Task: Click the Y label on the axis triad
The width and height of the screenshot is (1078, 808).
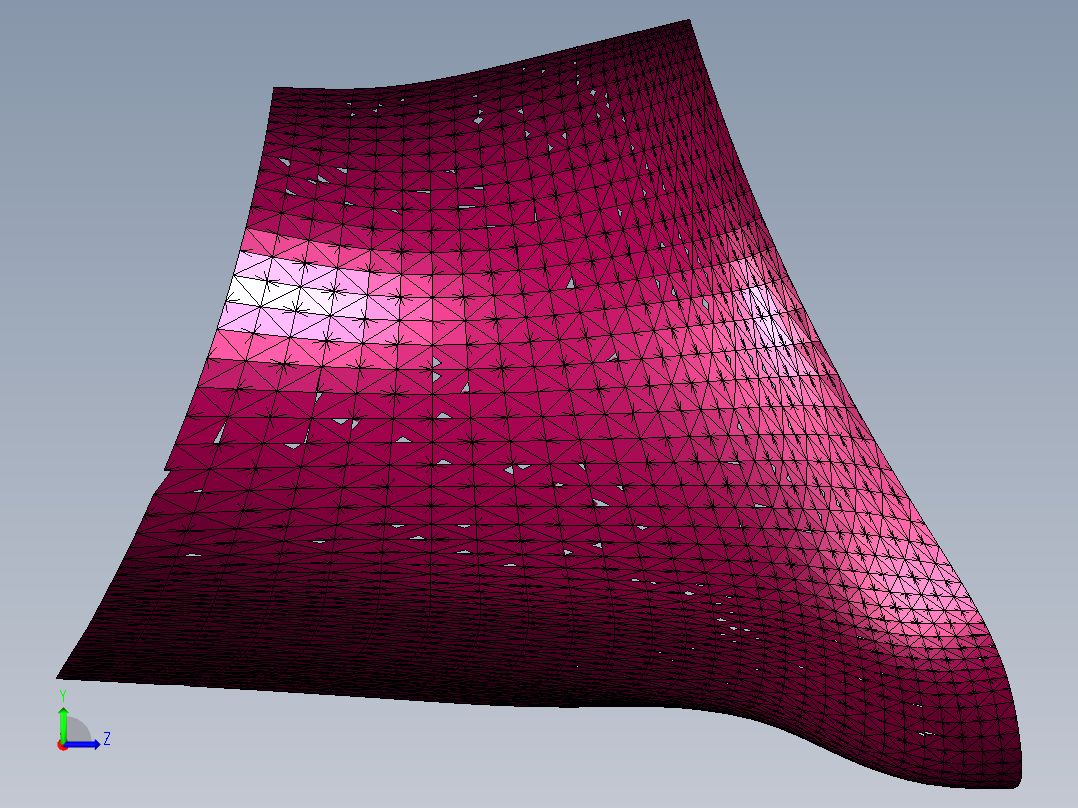Action: point(63,696)
